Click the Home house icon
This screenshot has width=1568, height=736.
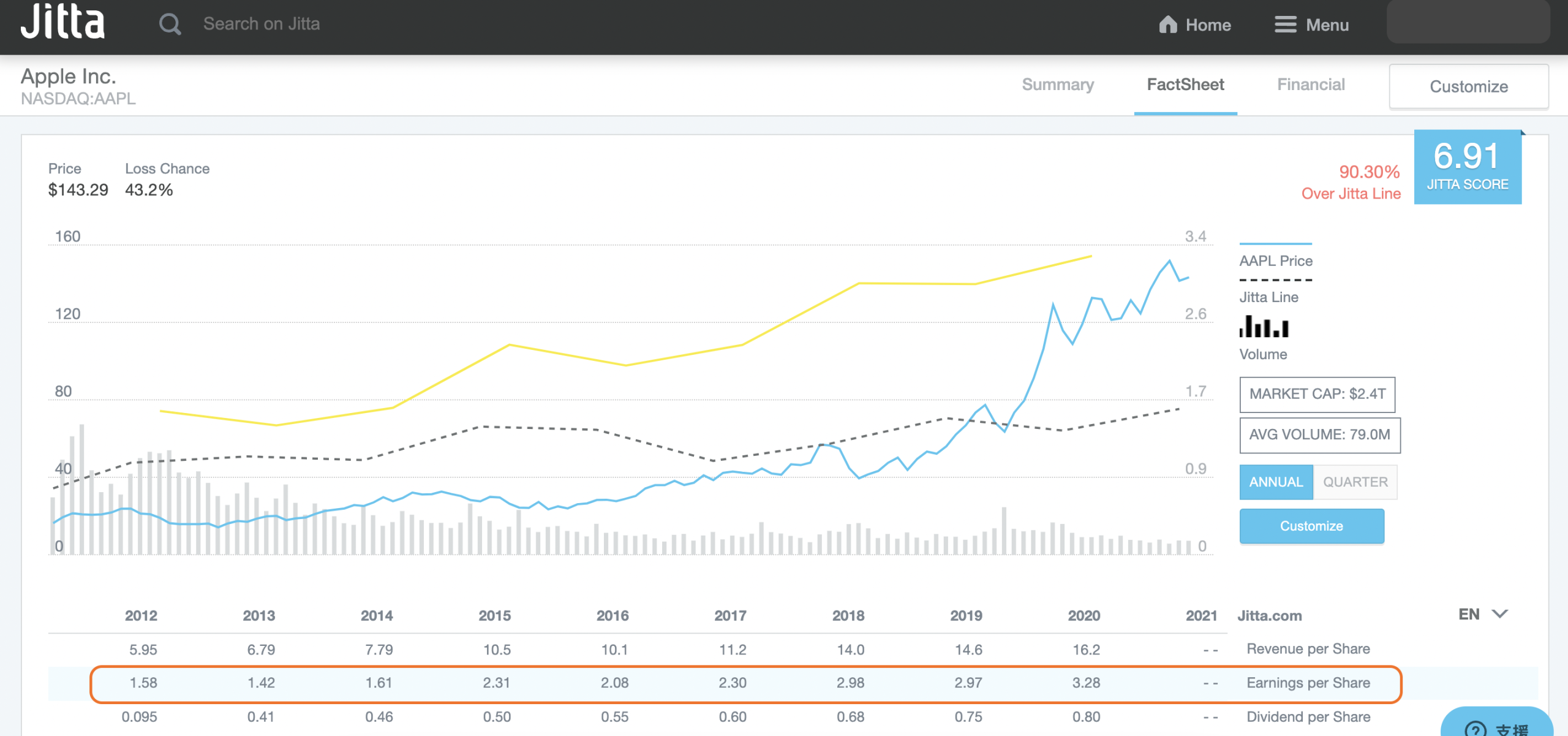point(1168,25)
